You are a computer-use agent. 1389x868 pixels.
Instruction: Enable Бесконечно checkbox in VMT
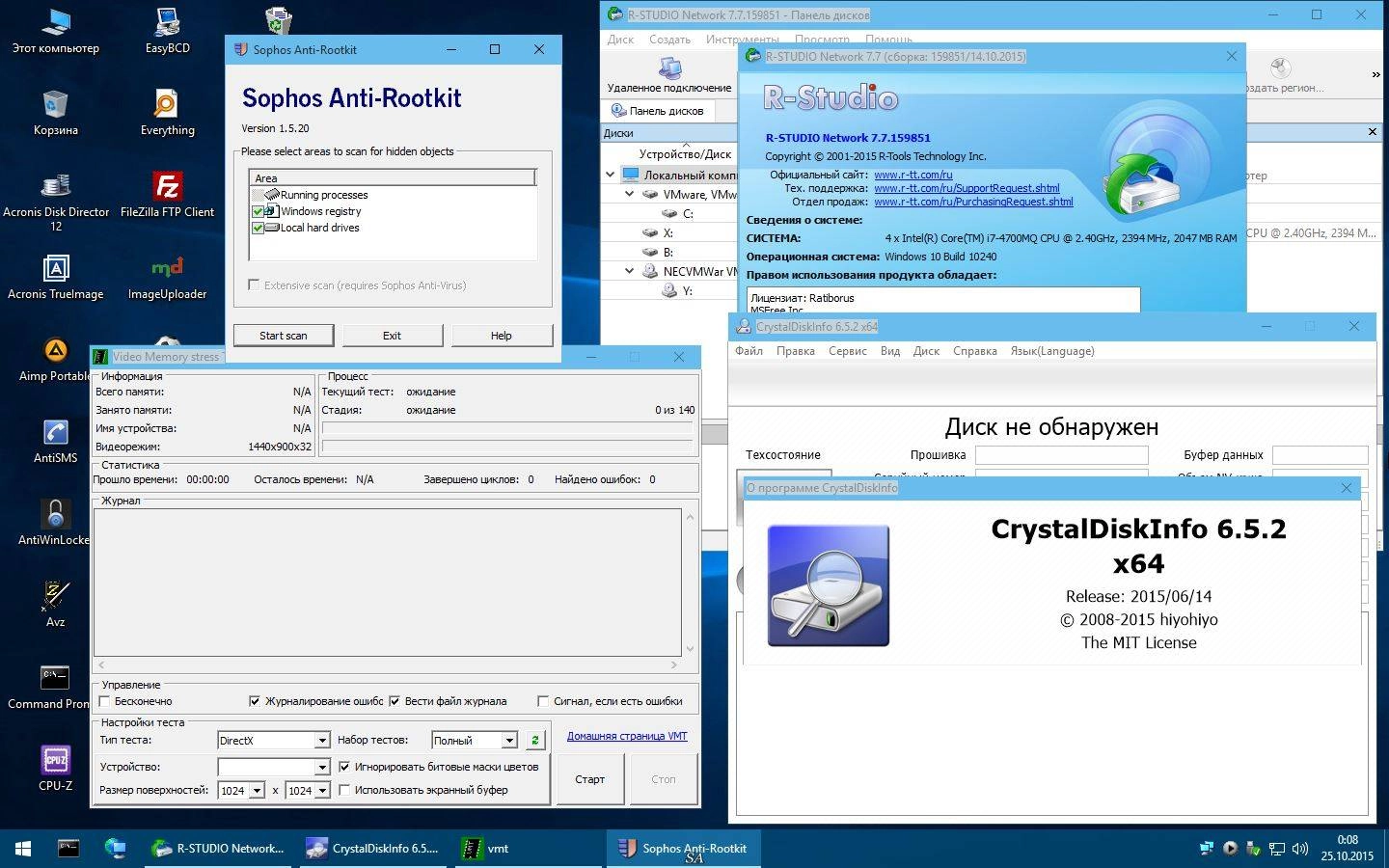[105, 701]
